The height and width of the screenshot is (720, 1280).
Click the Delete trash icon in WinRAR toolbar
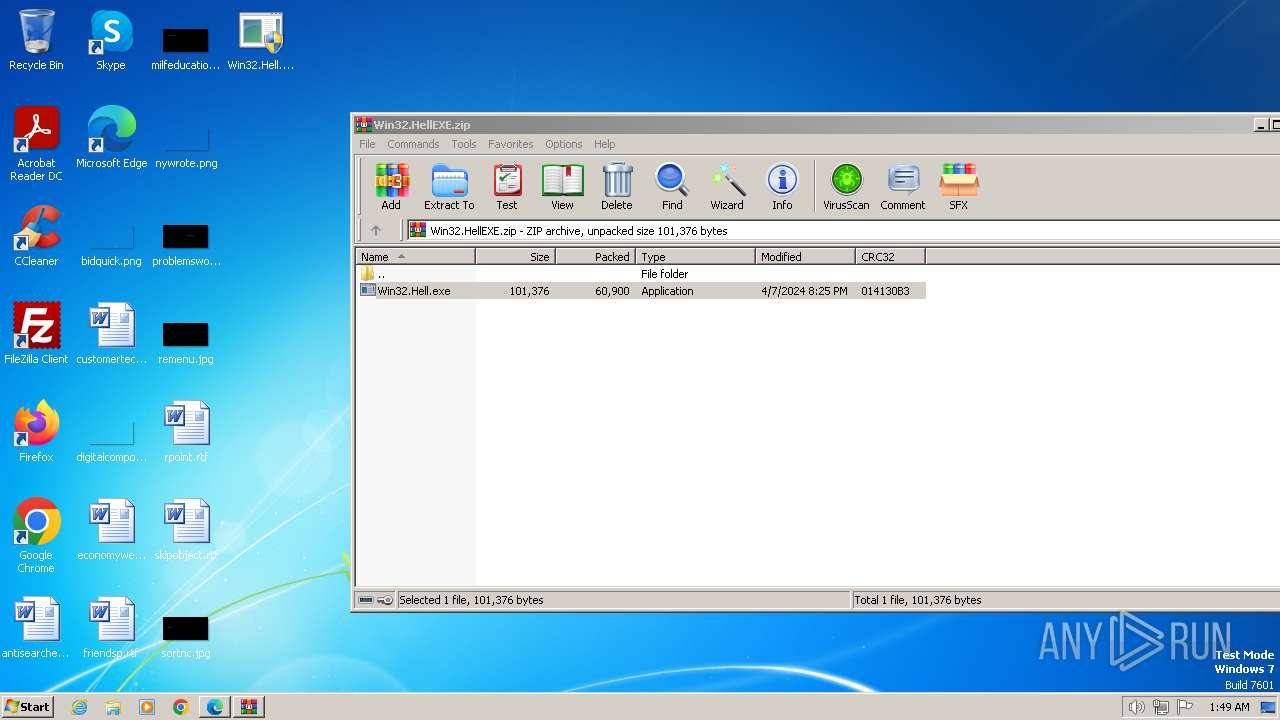(x=616, y=187)
